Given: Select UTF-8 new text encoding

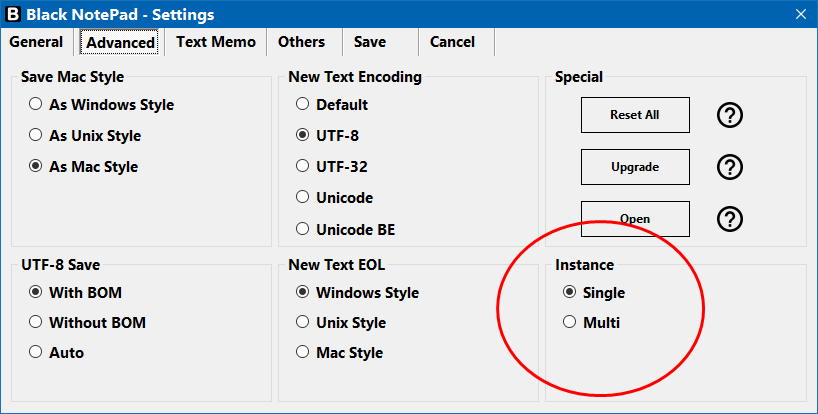Looking at the screenshot, I should (328, 136).
